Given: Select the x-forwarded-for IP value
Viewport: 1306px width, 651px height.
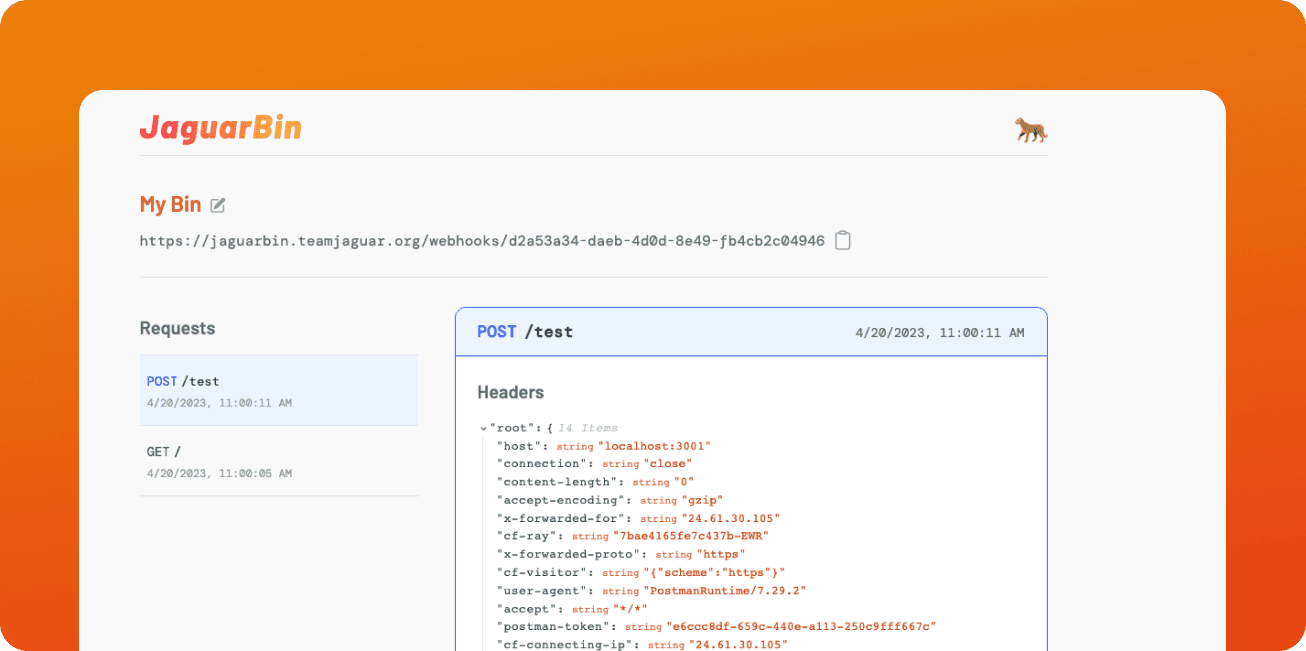Looking at the screenshot, I should 730,518.
